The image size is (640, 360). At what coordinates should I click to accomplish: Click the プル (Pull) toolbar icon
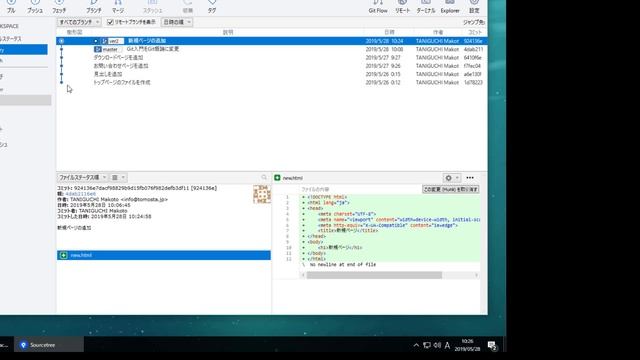11,7
